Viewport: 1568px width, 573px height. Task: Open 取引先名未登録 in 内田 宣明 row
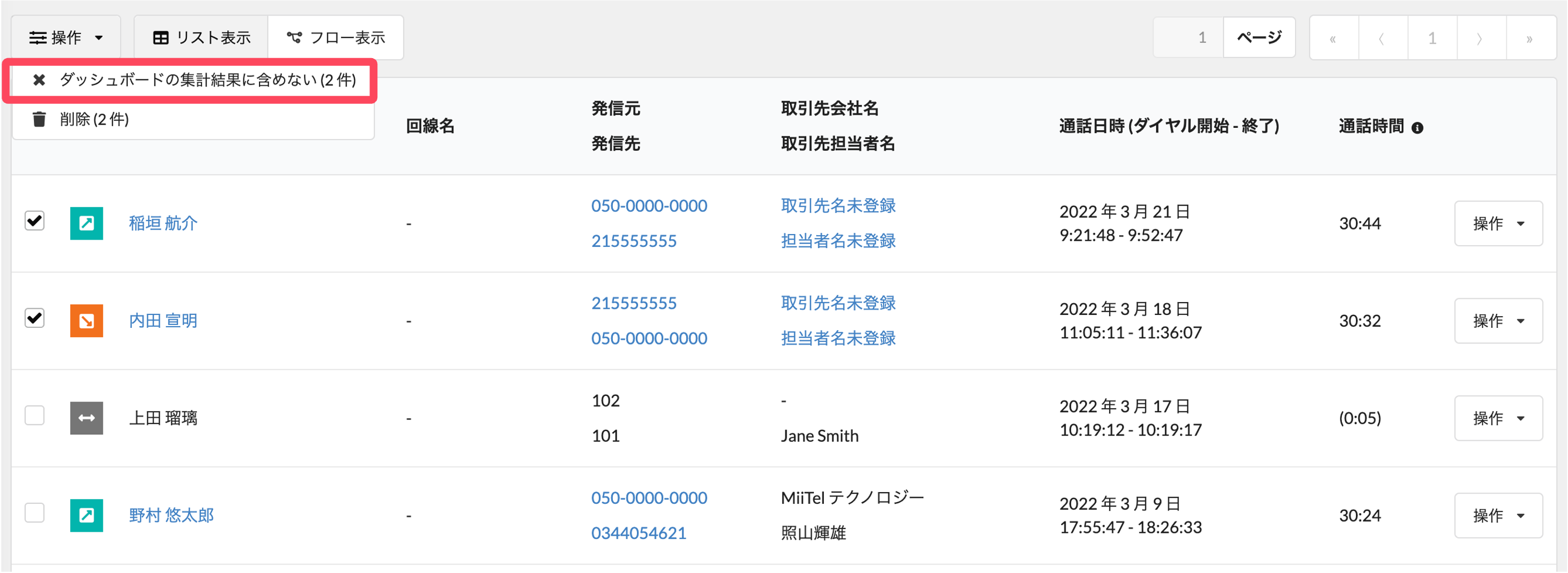coord(838,303)
